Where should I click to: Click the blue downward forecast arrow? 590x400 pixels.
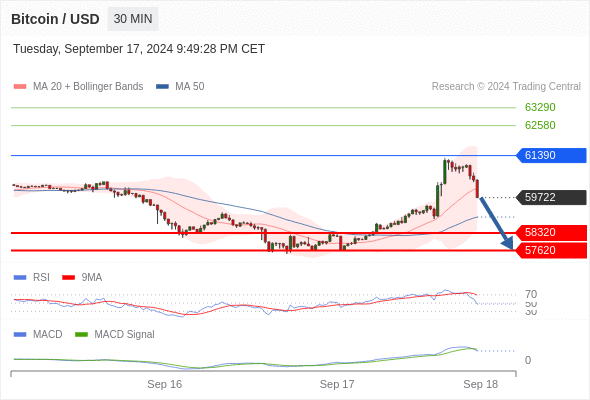[x=496, y=223]
